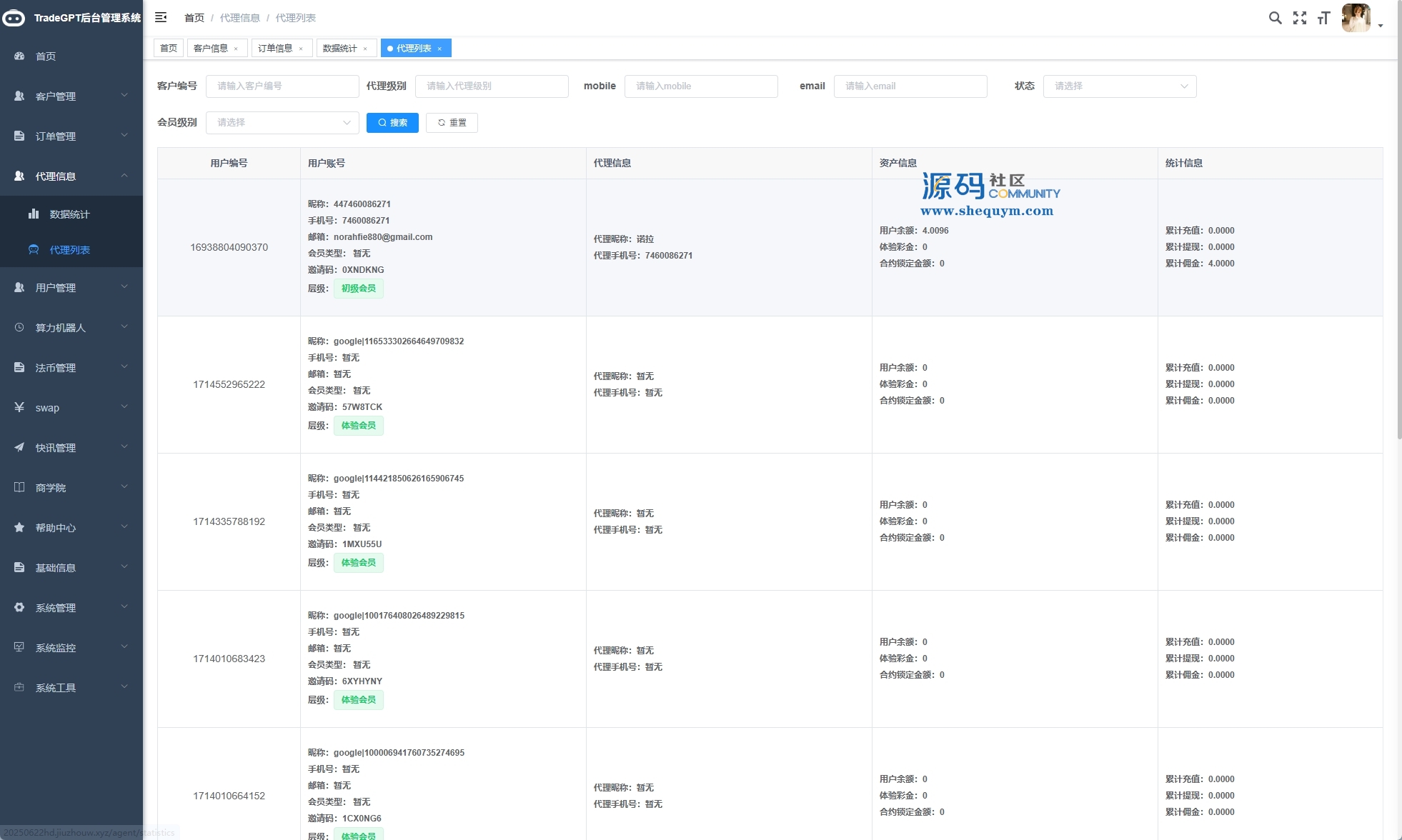Open the 状态 select dropdown
The height and width of the screenshot is (840, 1402).
(x=1119, y=86)
